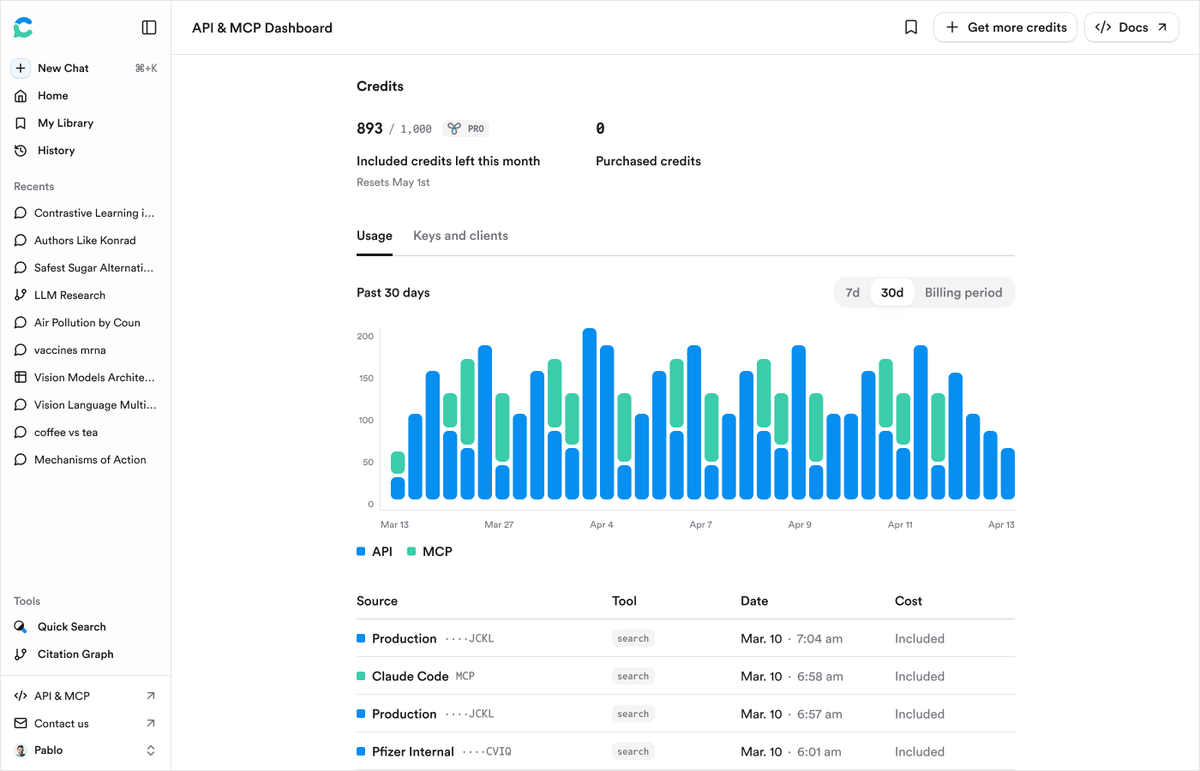
Task: Click the bookmark icon in the header
Action: coord(911,28)
